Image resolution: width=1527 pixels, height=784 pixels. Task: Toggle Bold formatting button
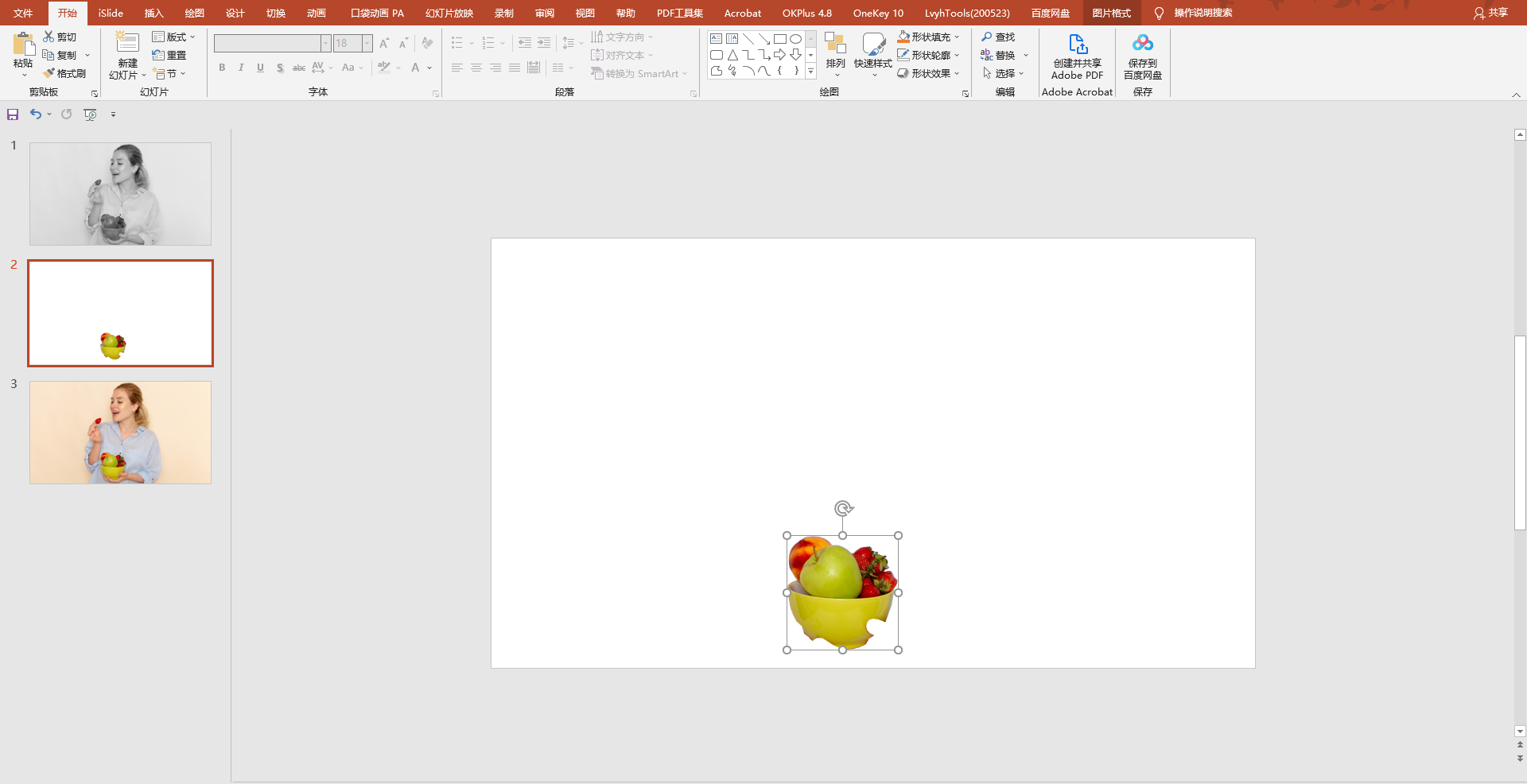point(222,68)
